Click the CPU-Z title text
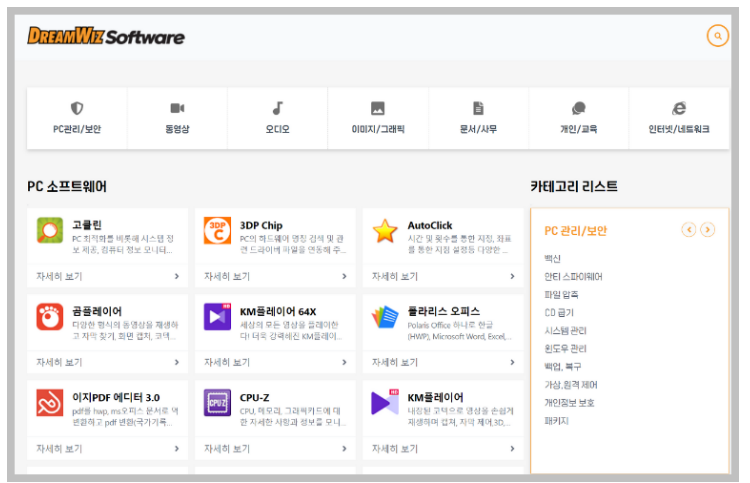 pos(254,397)
